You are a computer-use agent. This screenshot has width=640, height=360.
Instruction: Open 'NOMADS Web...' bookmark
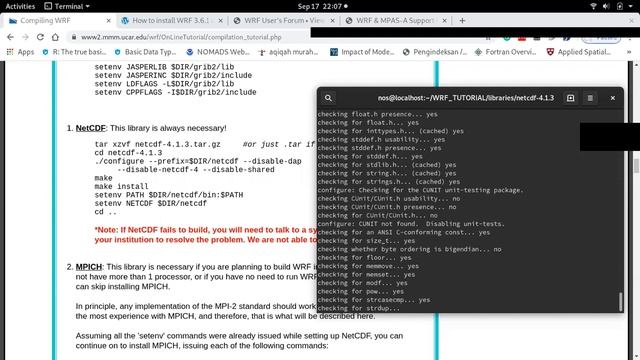point(218,52)
